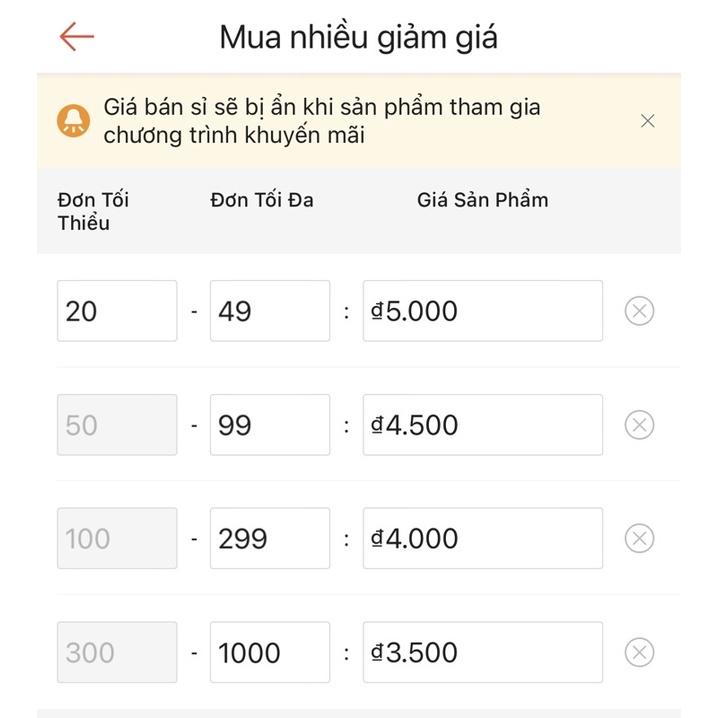718x718 pixels.
Task: Tap the Giá Sản Phẩm column header
Action: pos(483,200)
